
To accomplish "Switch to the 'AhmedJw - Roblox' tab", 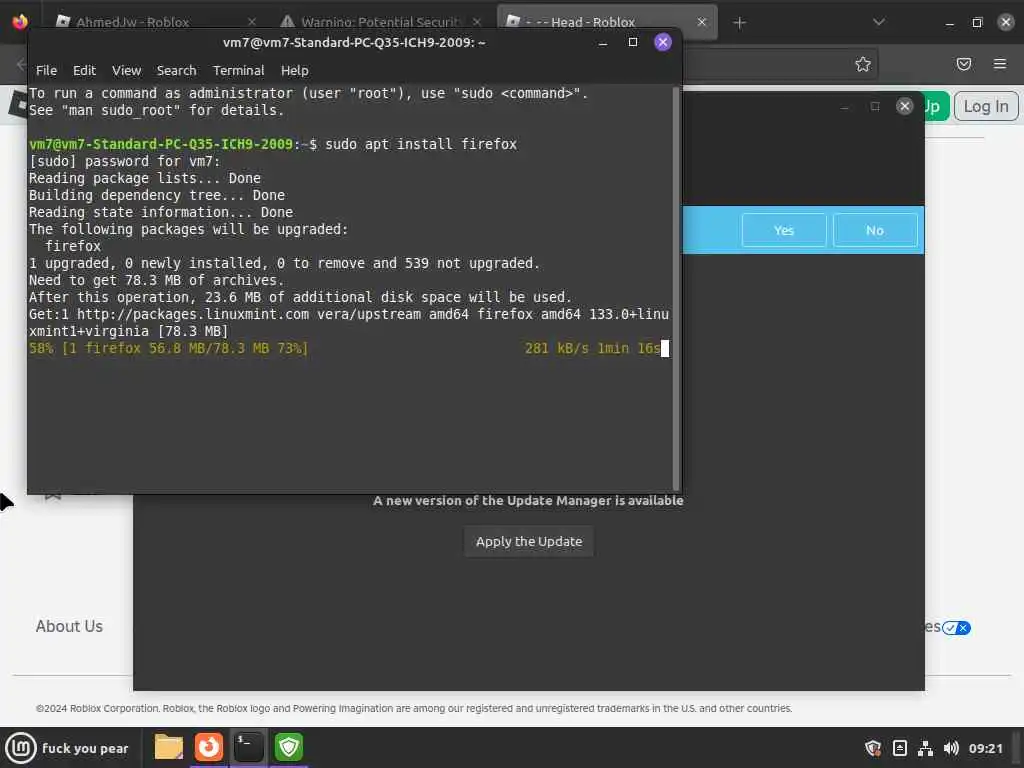I will (133, 22).
